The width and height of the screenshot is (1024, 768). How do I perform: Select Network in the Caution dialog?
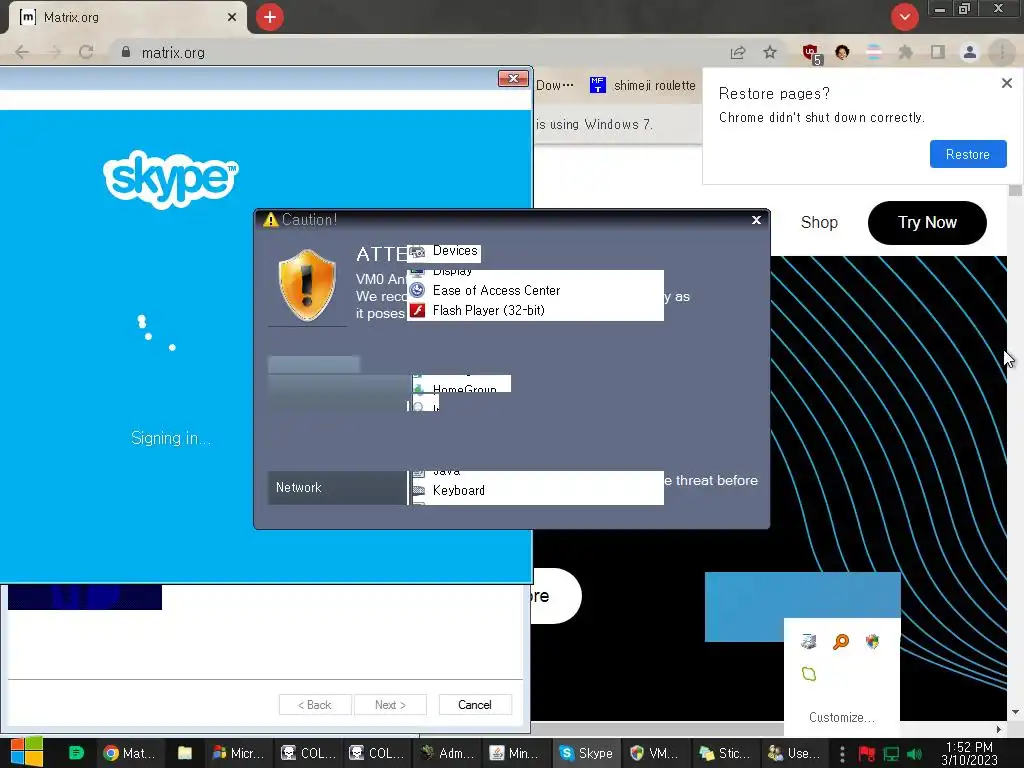tap(337, 487)
